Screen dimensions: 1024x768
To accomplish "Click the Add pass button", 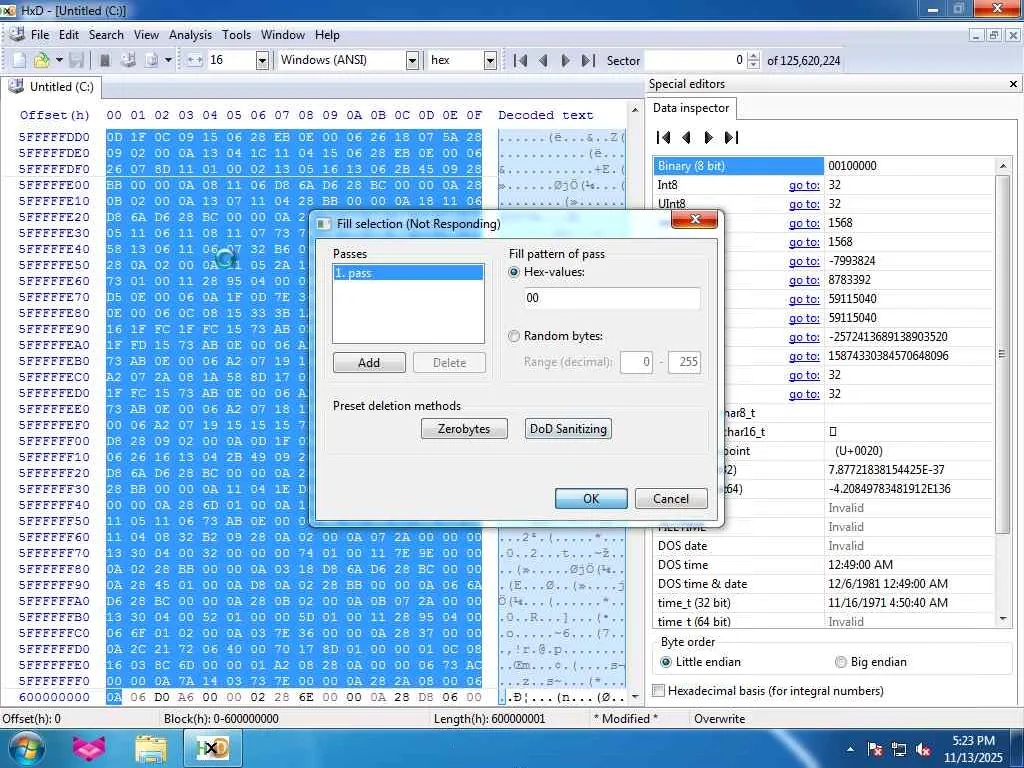I will point(369,362).
